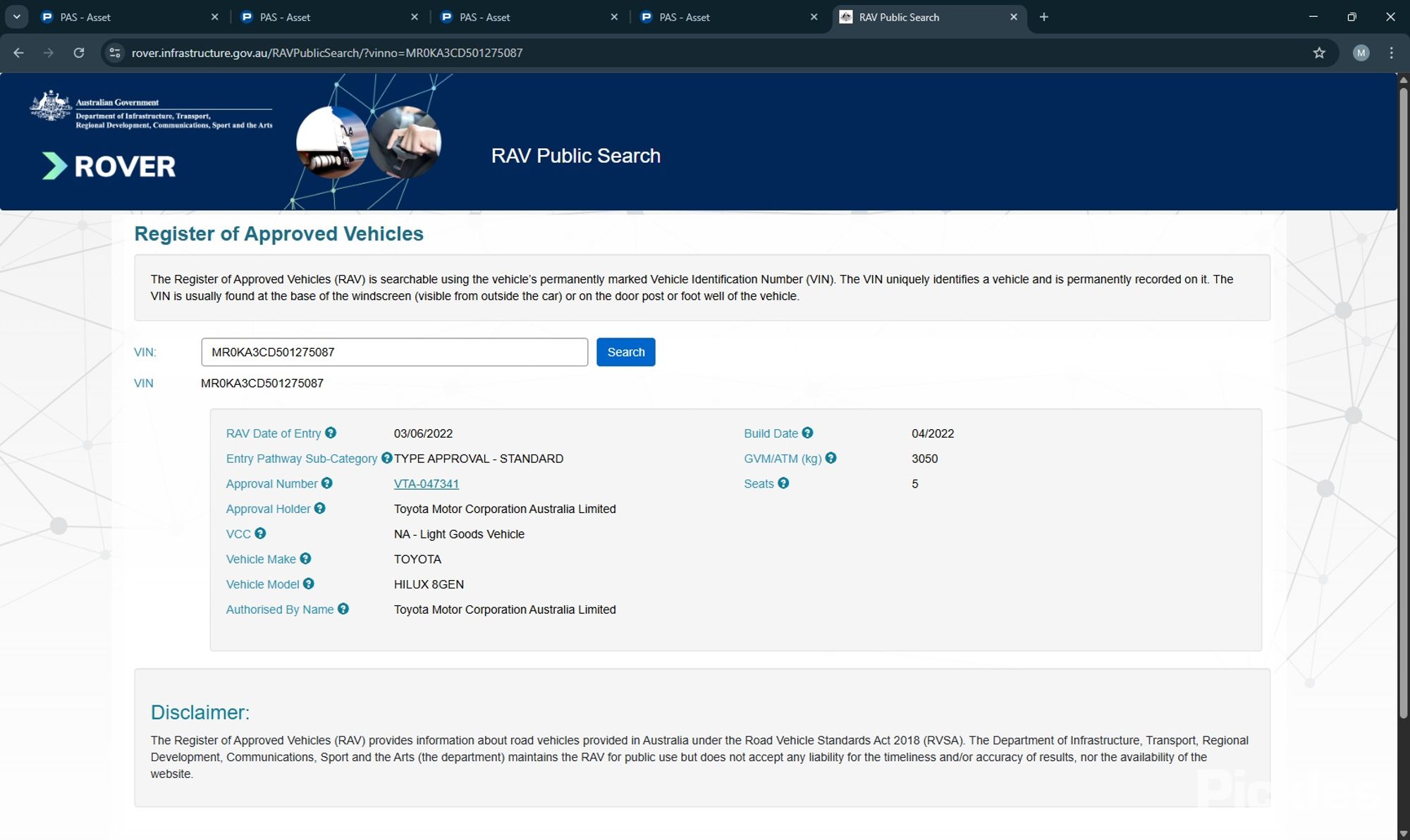Click the forward navigation arrow
The height and width of the screenshot is (840, 1410).
pos(48,53)
